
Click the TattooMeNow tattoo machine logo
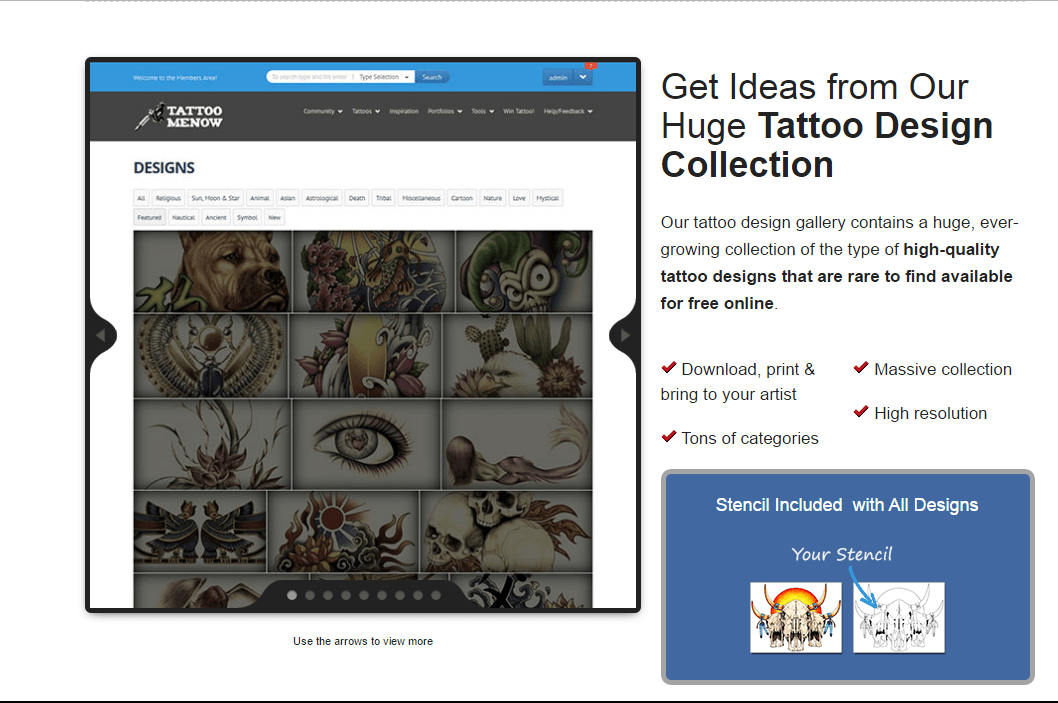180,117
